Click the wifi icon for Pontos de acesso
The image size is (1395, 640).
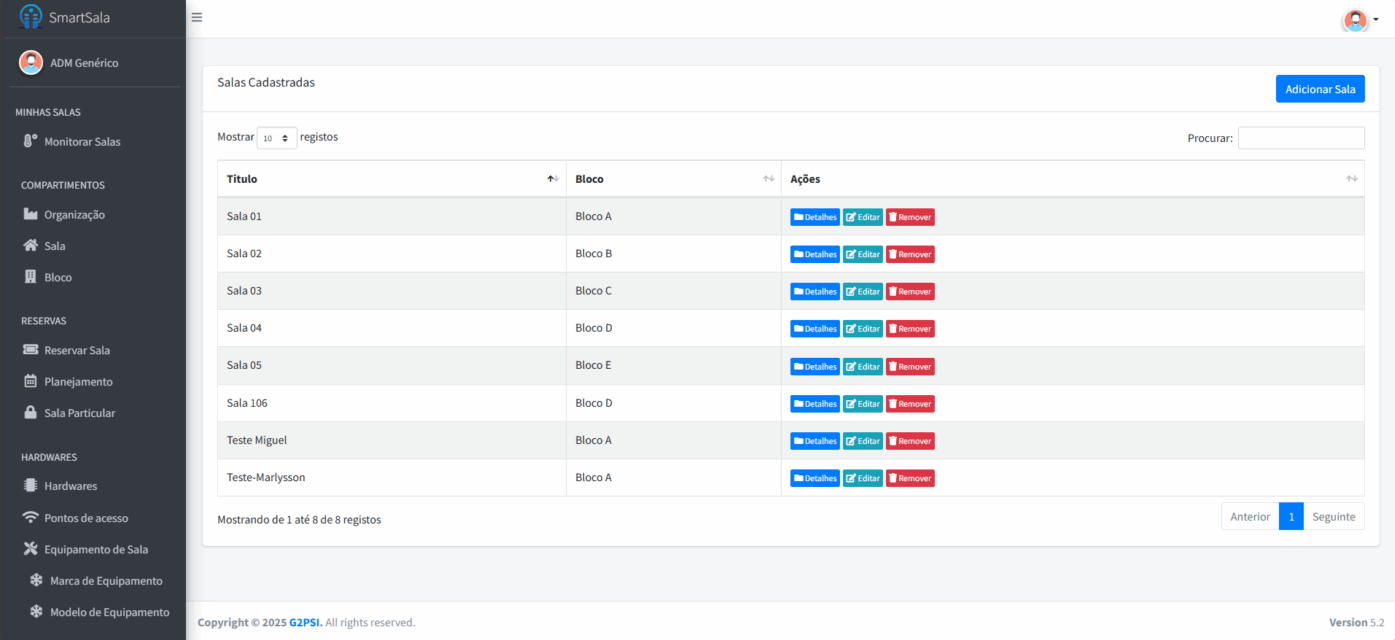(x=30, y=518)
